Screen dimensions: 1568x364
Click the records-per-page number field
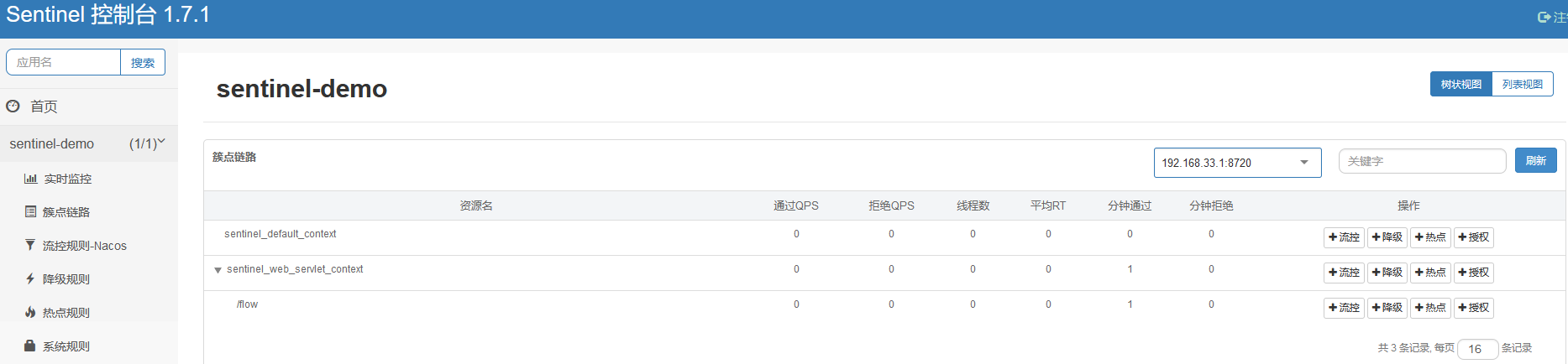(x=1476, y=349)
